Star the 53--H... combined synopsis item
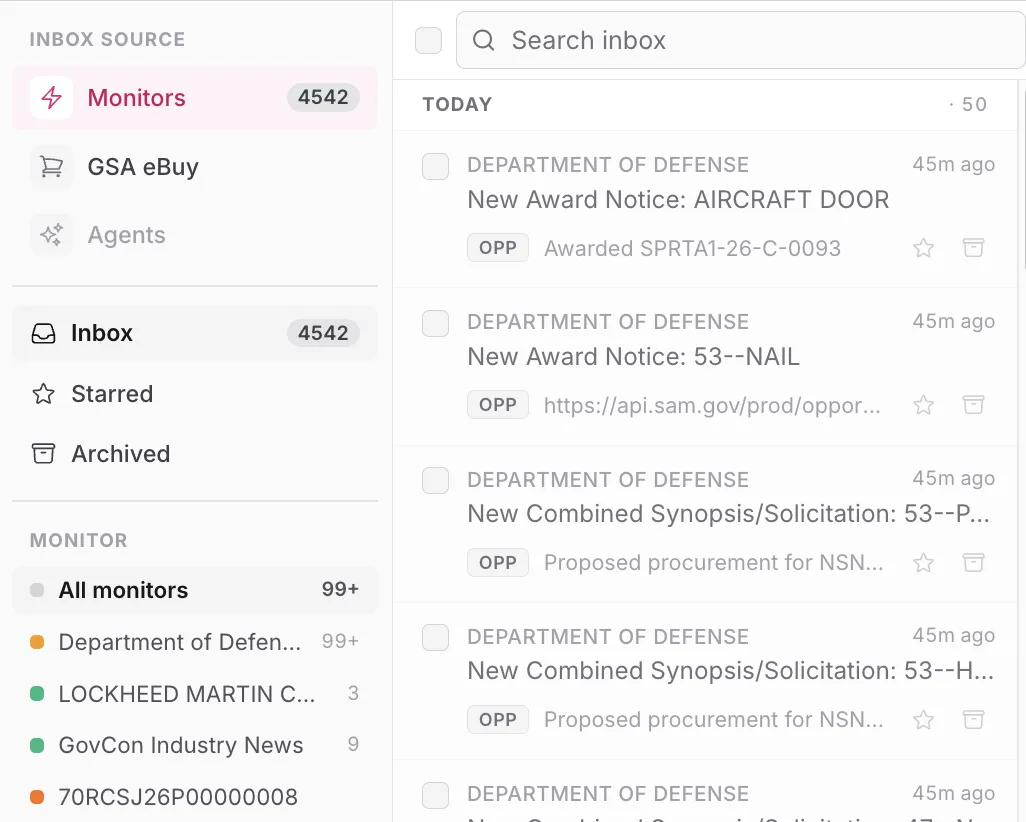Image resolution: width=1026 pixels, height=822 pixels. [x=923, y=720]
